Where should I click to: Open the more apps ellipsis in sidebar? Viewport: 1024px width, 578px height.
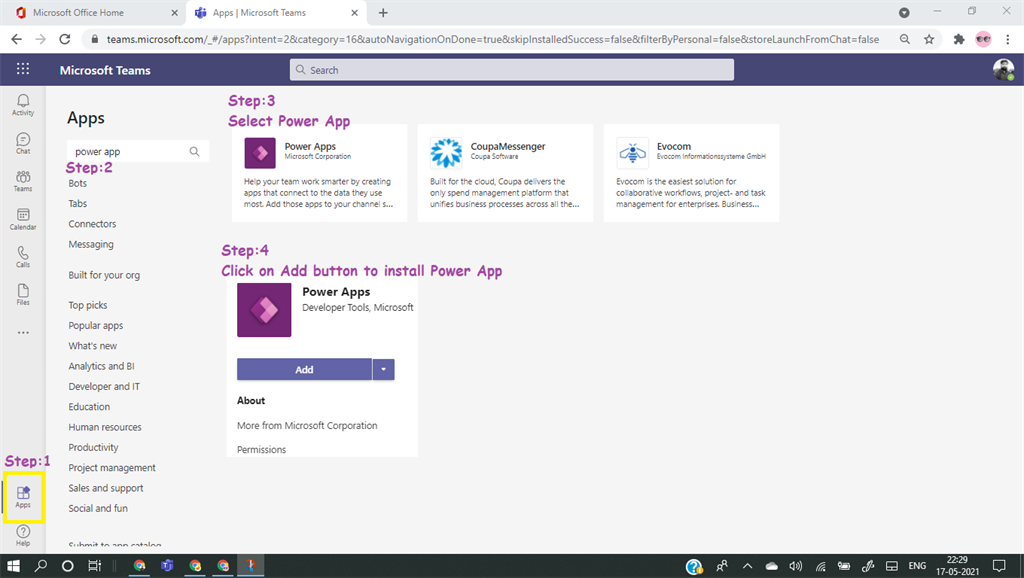pos(22,332)
